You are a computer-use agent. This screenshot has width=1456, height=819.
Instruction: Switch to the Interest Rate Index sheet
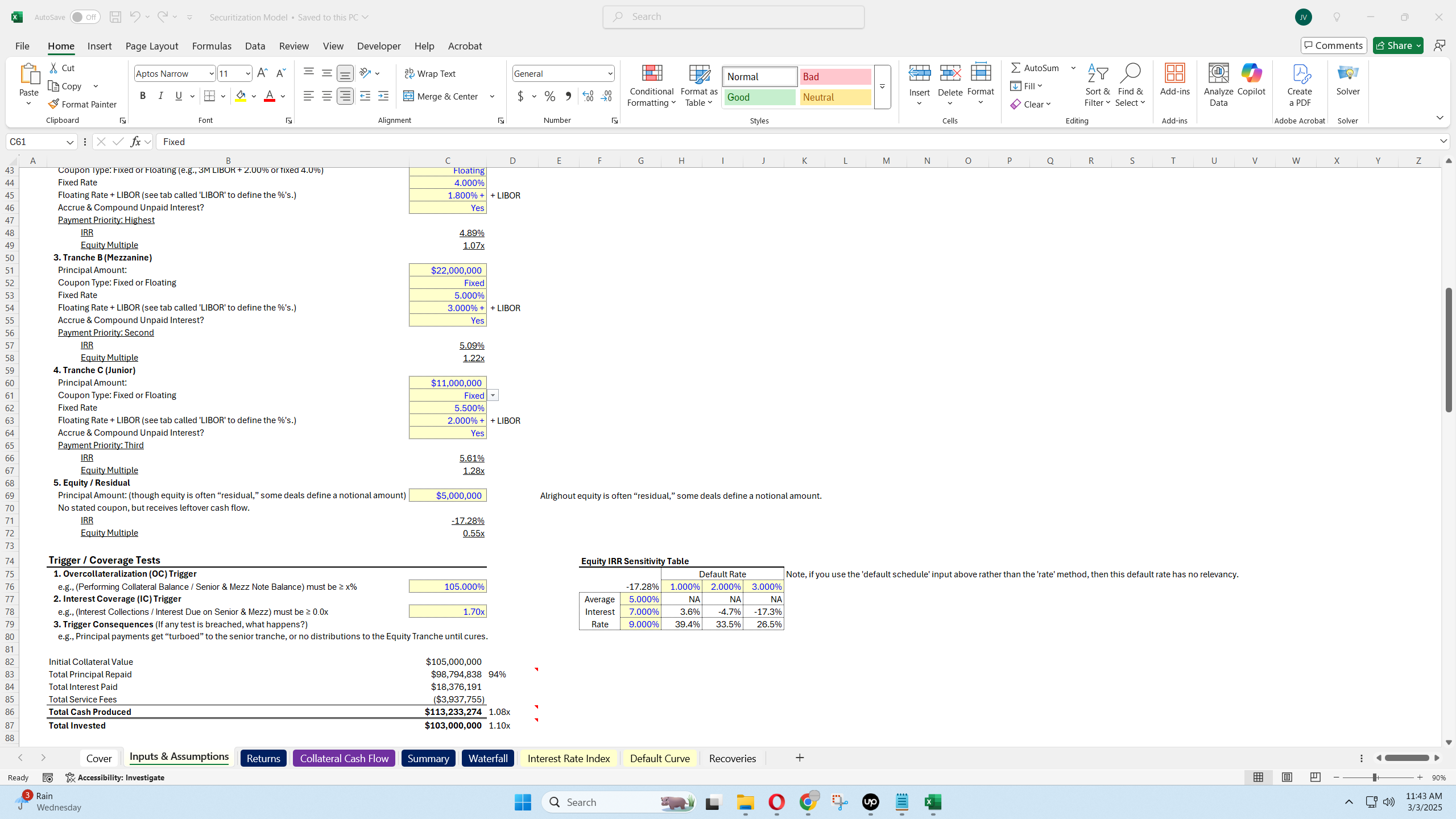(x=569, y=758)
